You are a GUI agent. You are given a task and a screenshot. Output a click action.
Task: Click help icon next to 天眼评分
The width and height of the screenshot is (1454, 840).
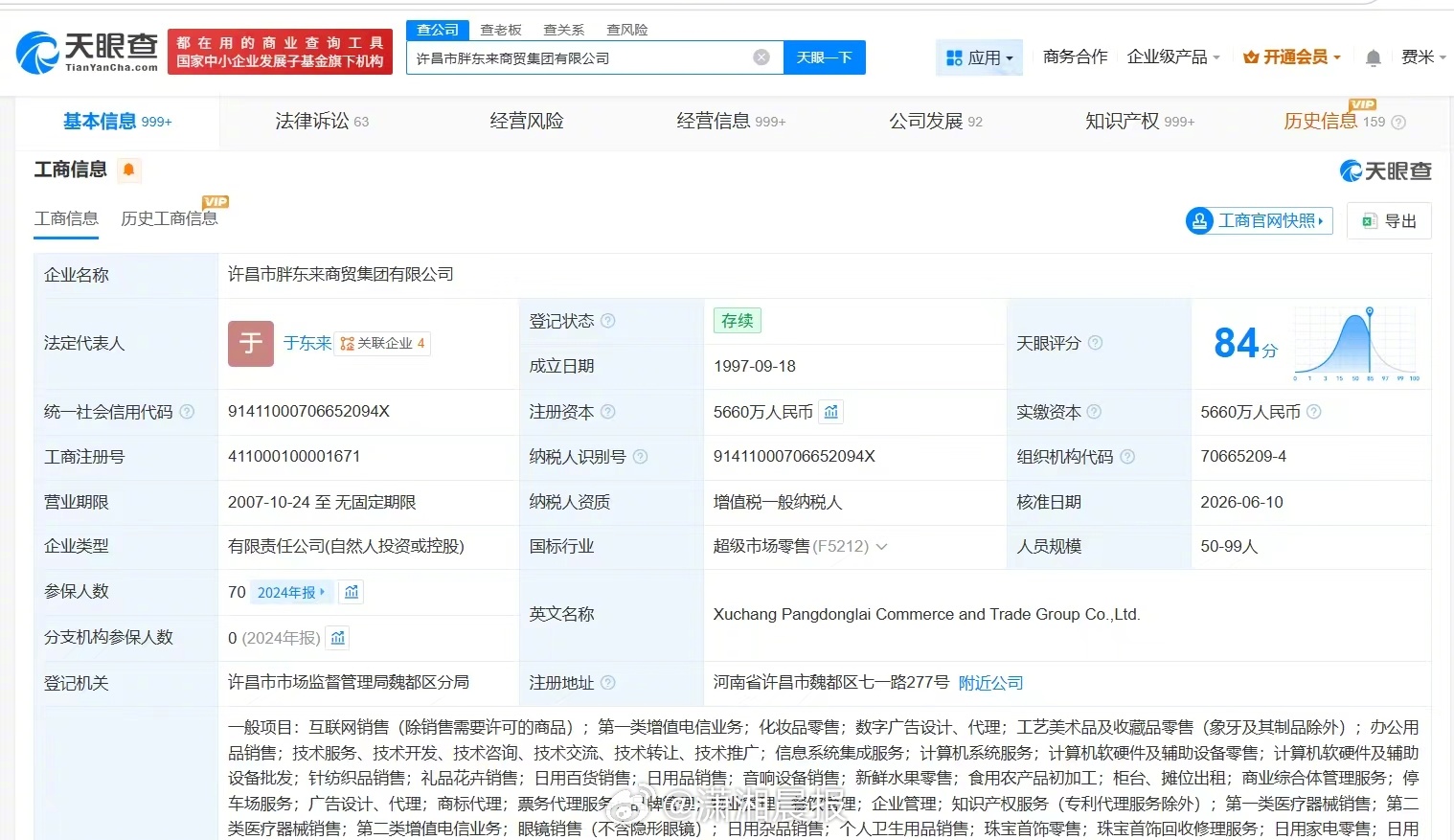[1095, 343]
